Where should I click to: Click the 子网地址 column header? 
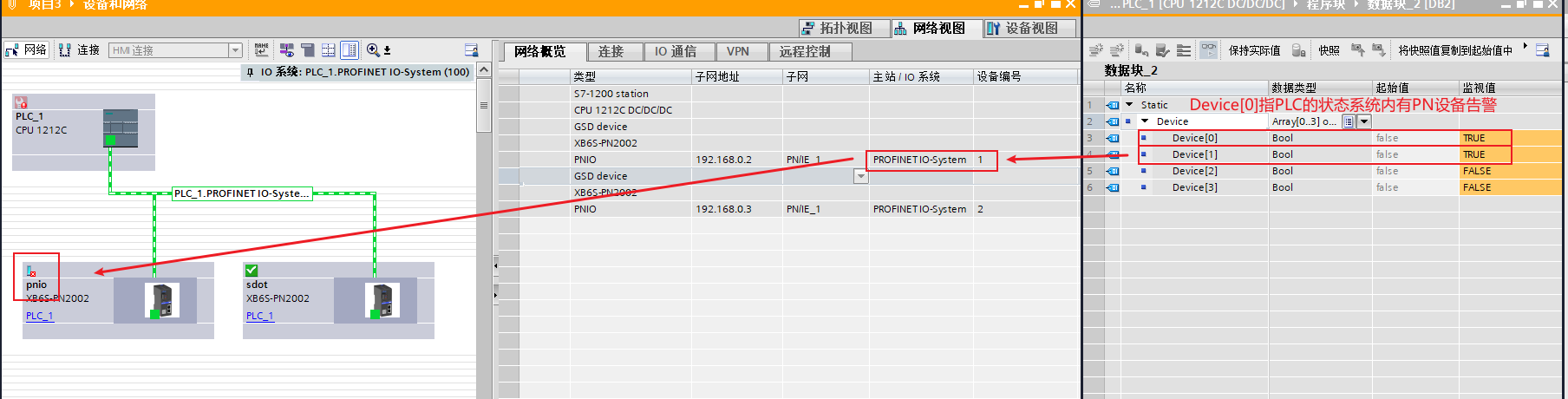pyautogui.click(x=737, y=76)
